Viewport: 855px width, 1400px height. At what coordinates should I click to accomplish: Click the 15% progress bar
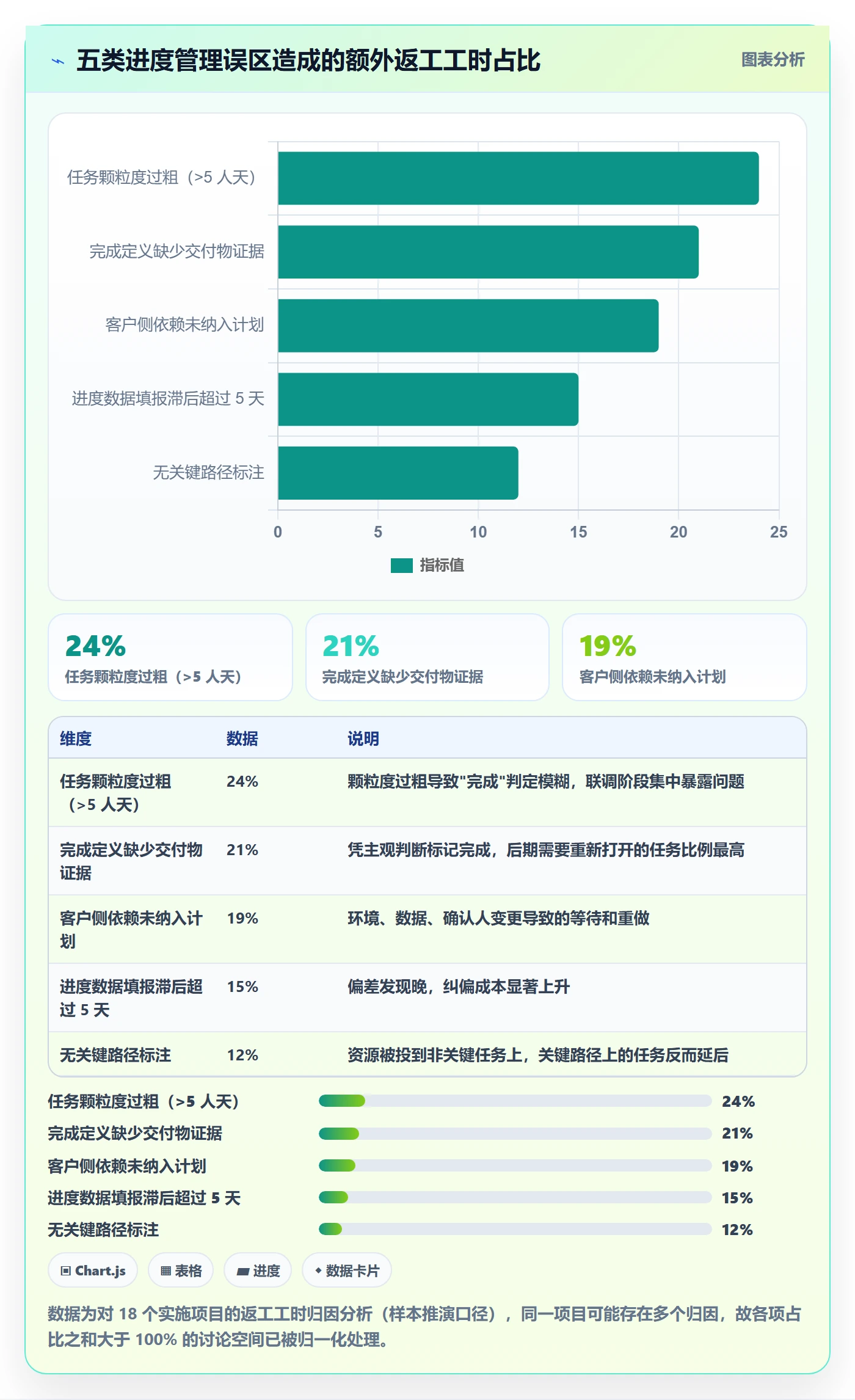pyautogui.click(x=515, y=1197)
